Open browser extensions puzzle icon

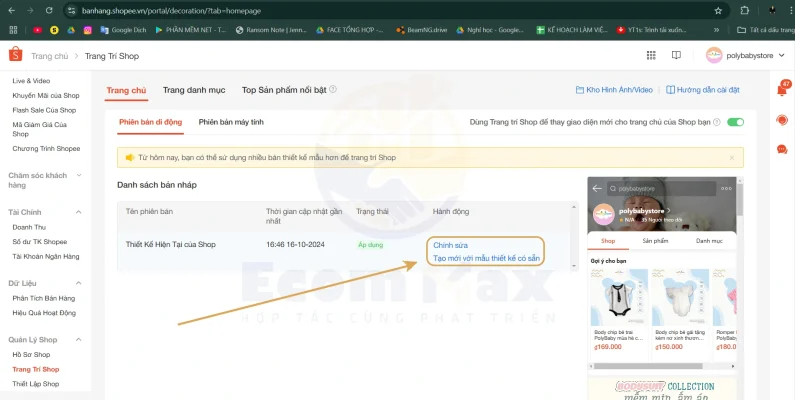(x=745, y=11)
